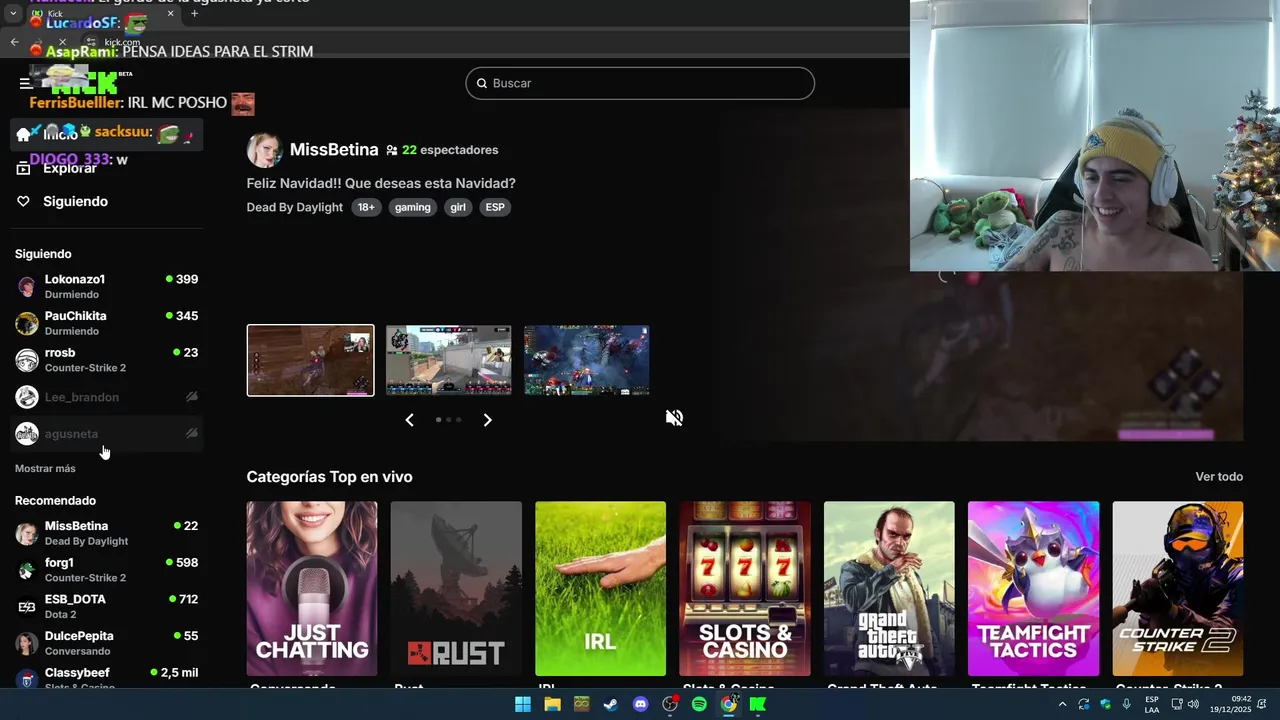Open File Explorer from the taskbar
Image resolution: width=1280 pixels, height=720 pixels.
552,704
